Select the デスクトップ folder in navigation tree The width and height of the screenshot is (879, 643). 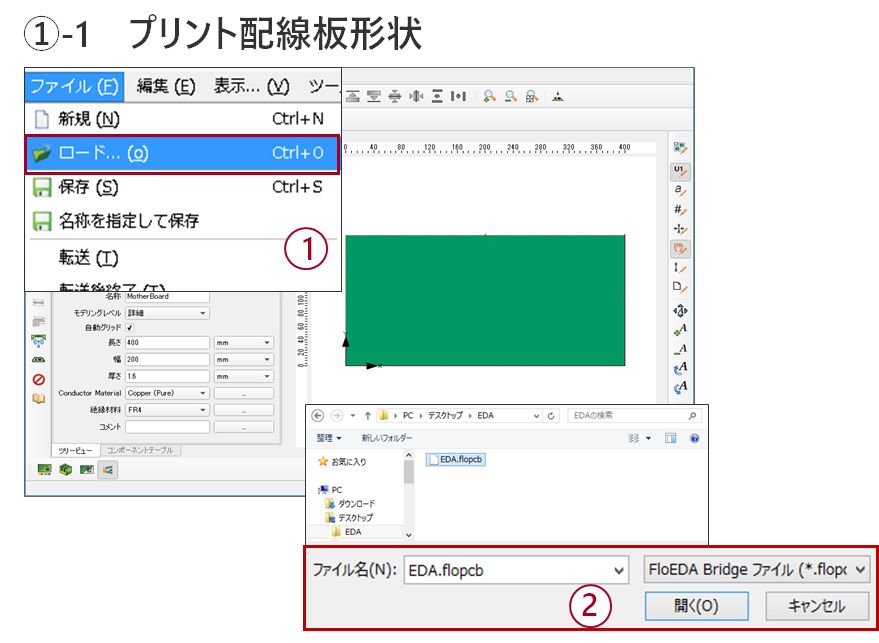(350, 517)
